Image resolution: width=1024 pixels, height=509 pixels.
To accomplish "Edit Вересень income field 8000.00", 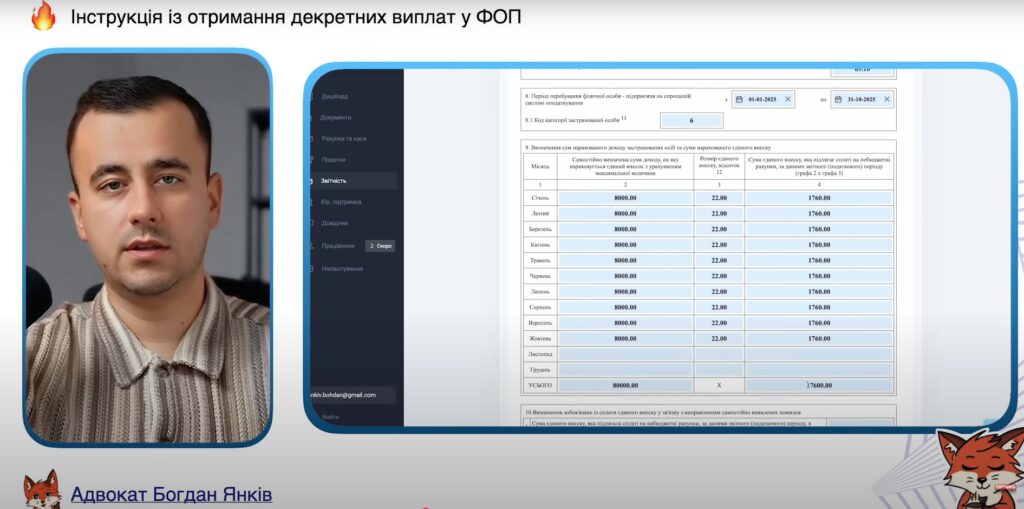I will point(625,323).
